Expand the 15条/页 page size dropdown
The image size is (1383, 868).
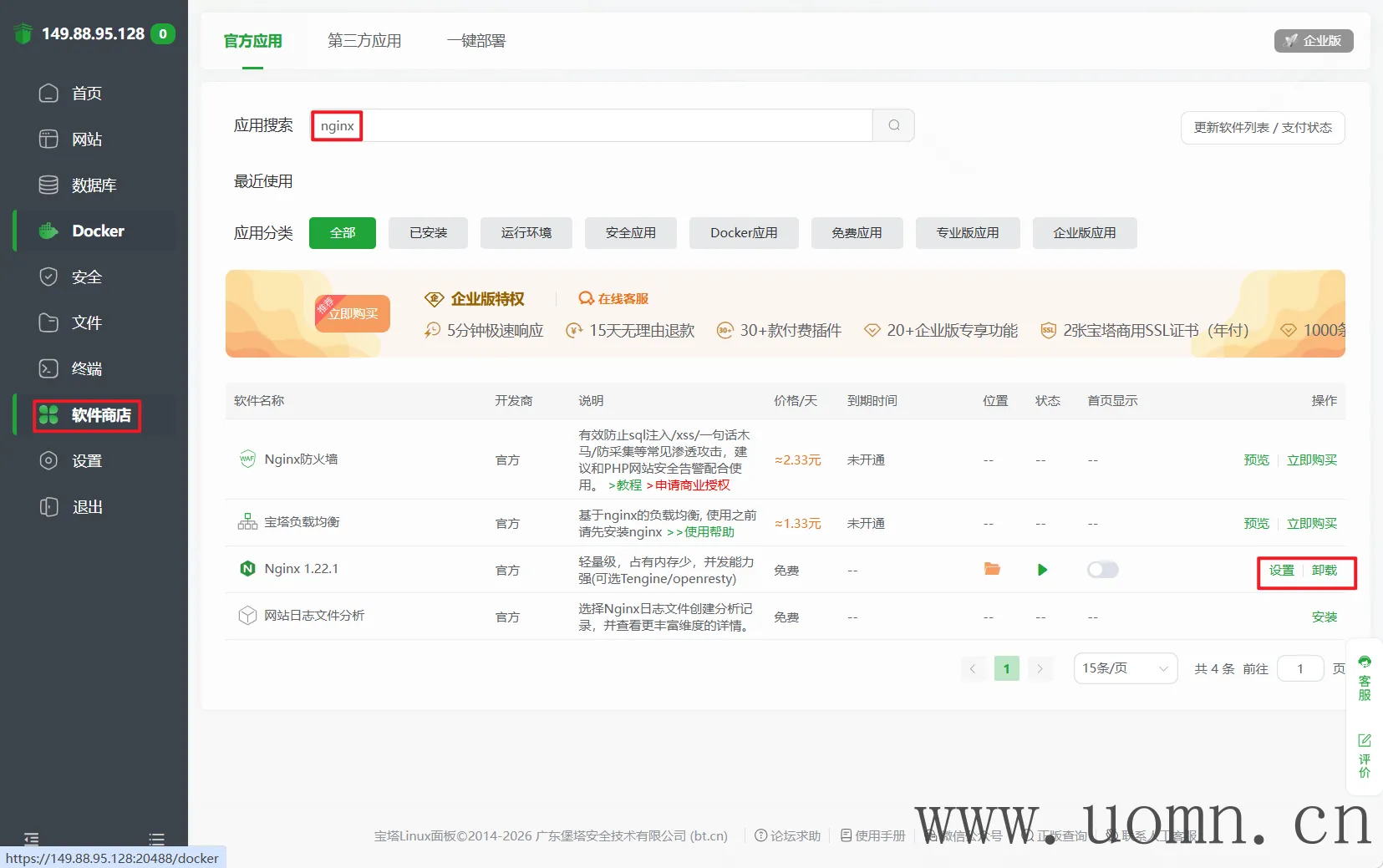(x=1125, y=668)
